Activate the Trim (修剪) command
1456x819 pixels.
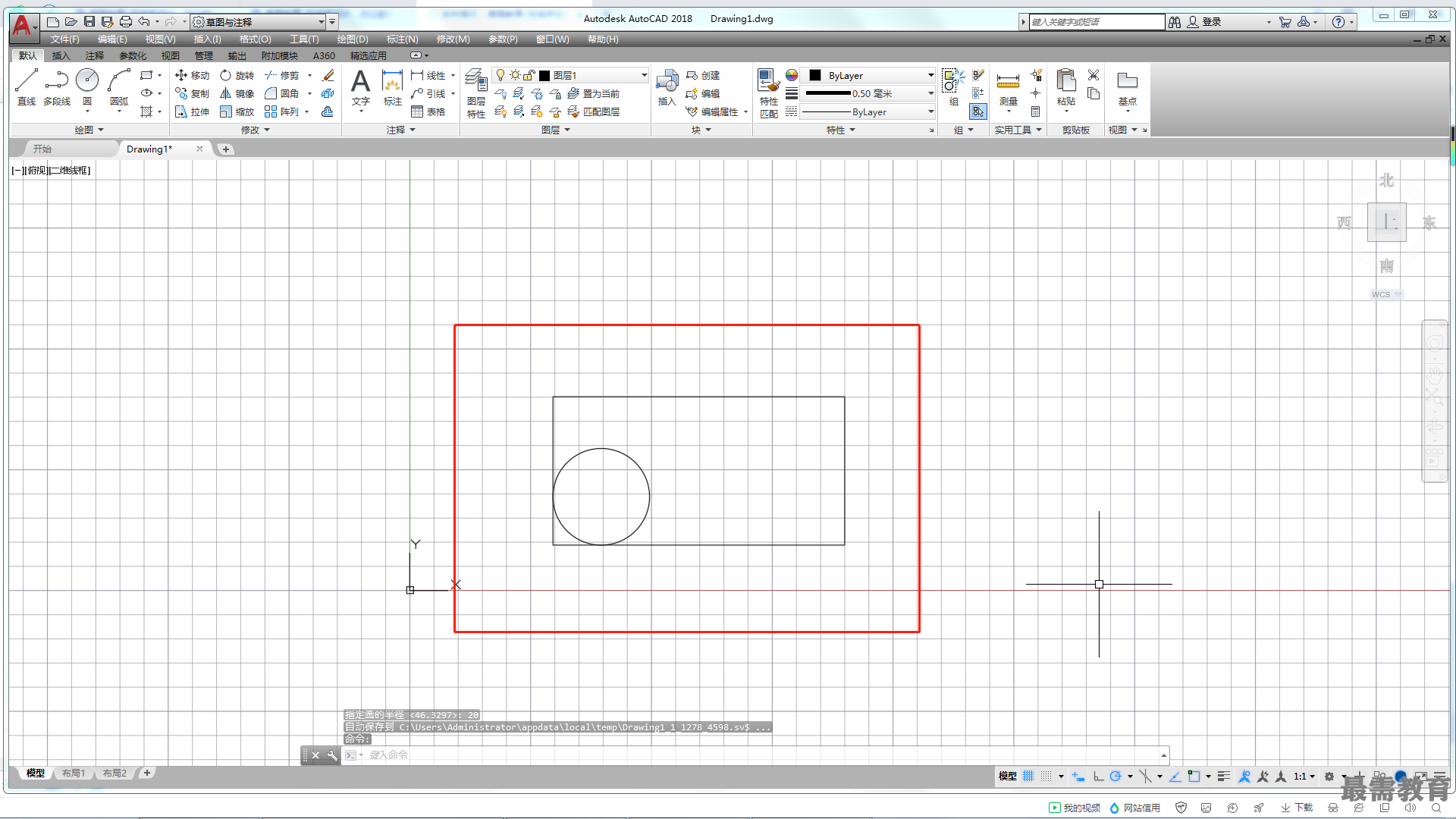point(282,75)
